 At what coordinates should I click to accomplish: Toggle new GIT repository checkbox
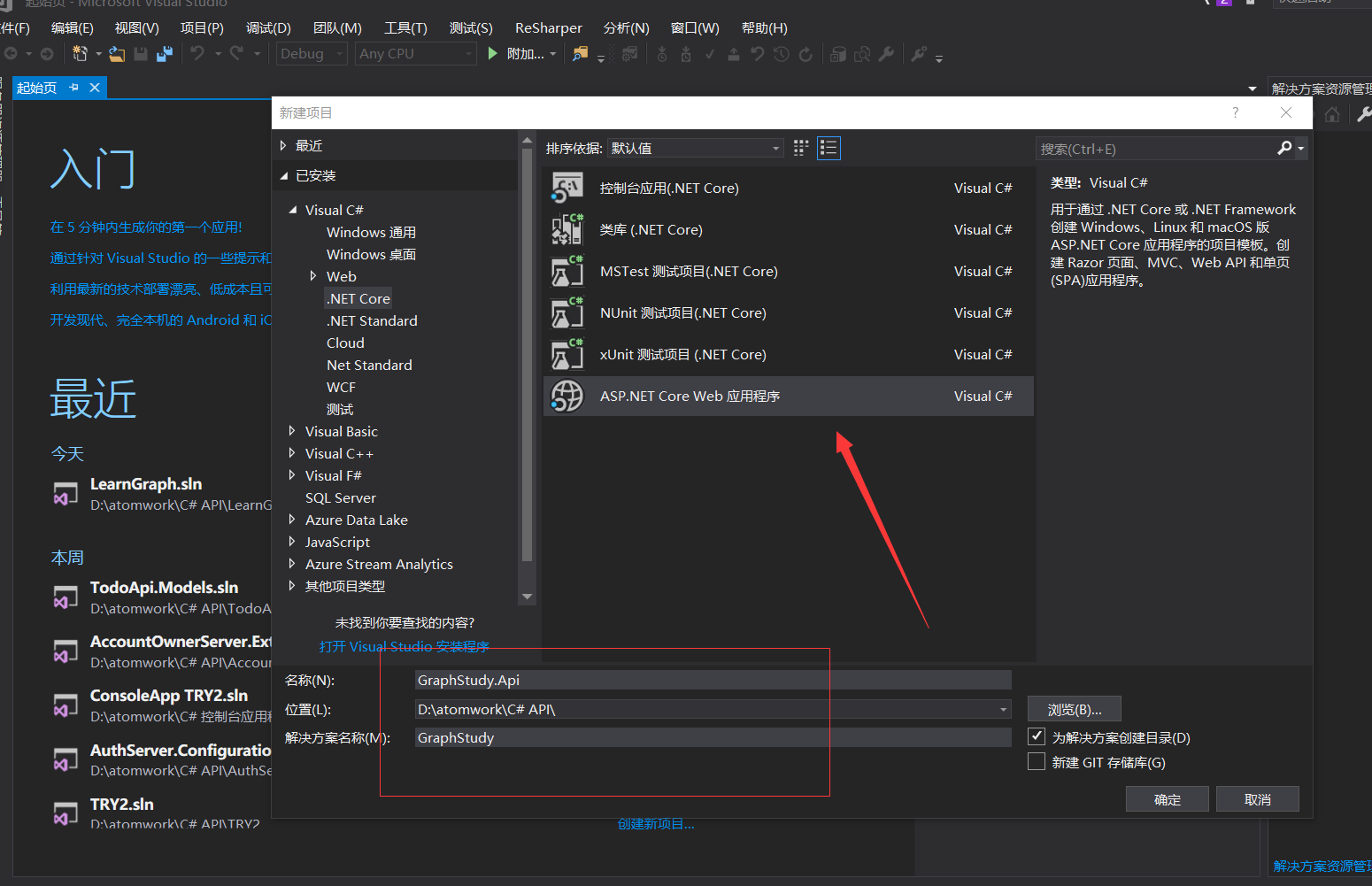pos(1037,761)
